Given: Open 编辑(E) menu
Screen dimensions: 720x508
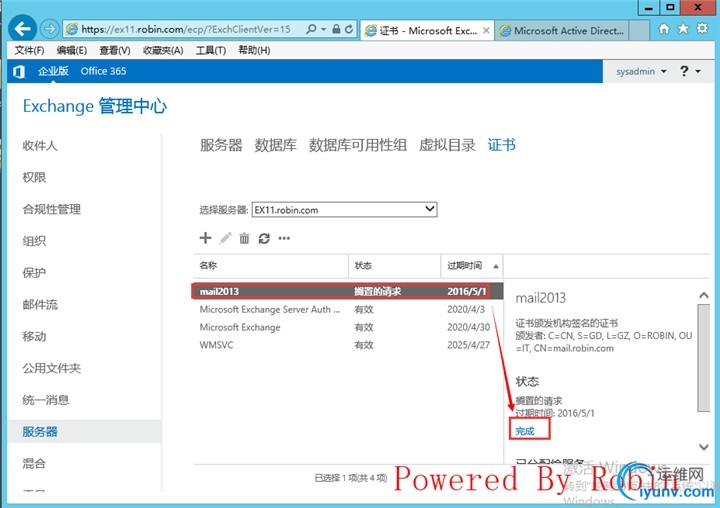Looking at the screenshot, I should click(x=72, y=50).
